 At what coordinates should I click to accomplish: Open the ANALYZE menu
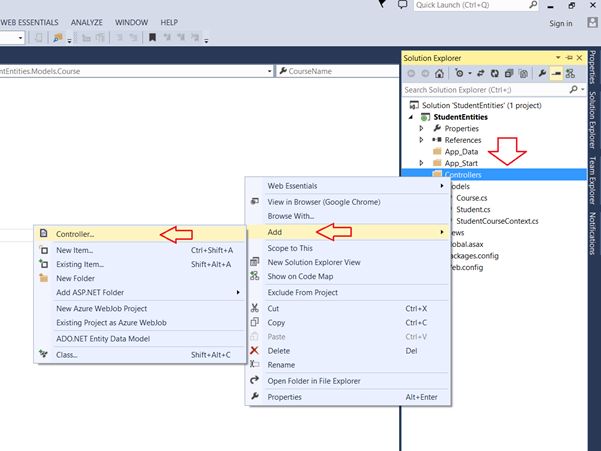click(87, 23)
